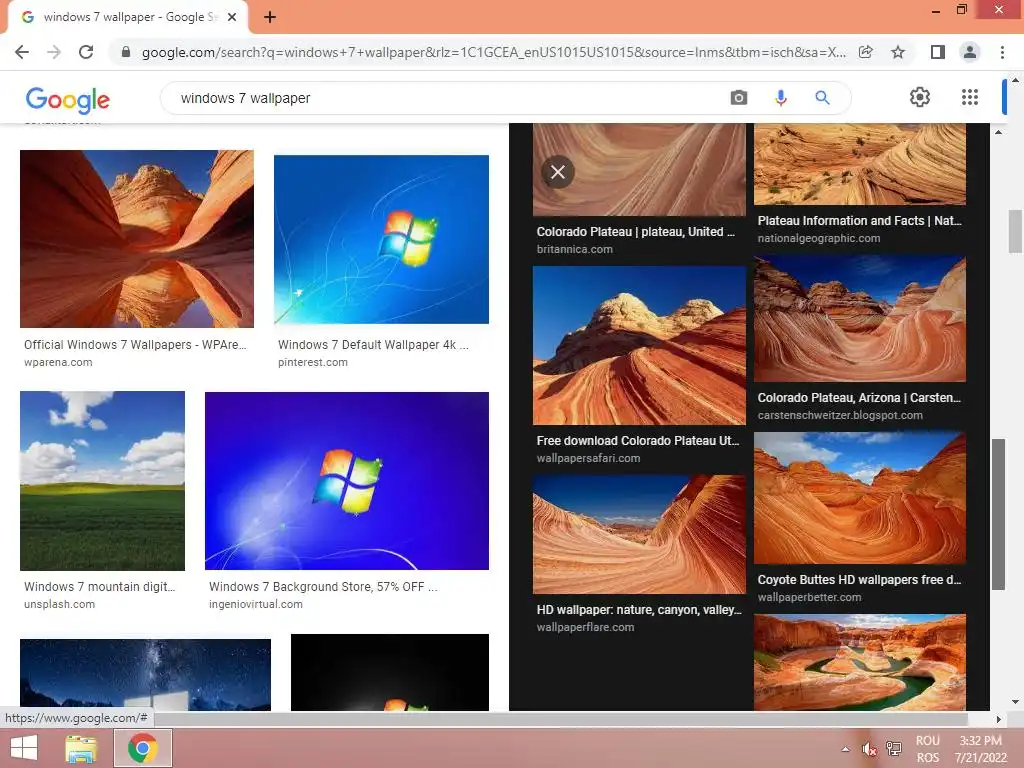Open ROU keyboard language indicator
Screen dimensions: 1024x768
(x=927, y=749)
